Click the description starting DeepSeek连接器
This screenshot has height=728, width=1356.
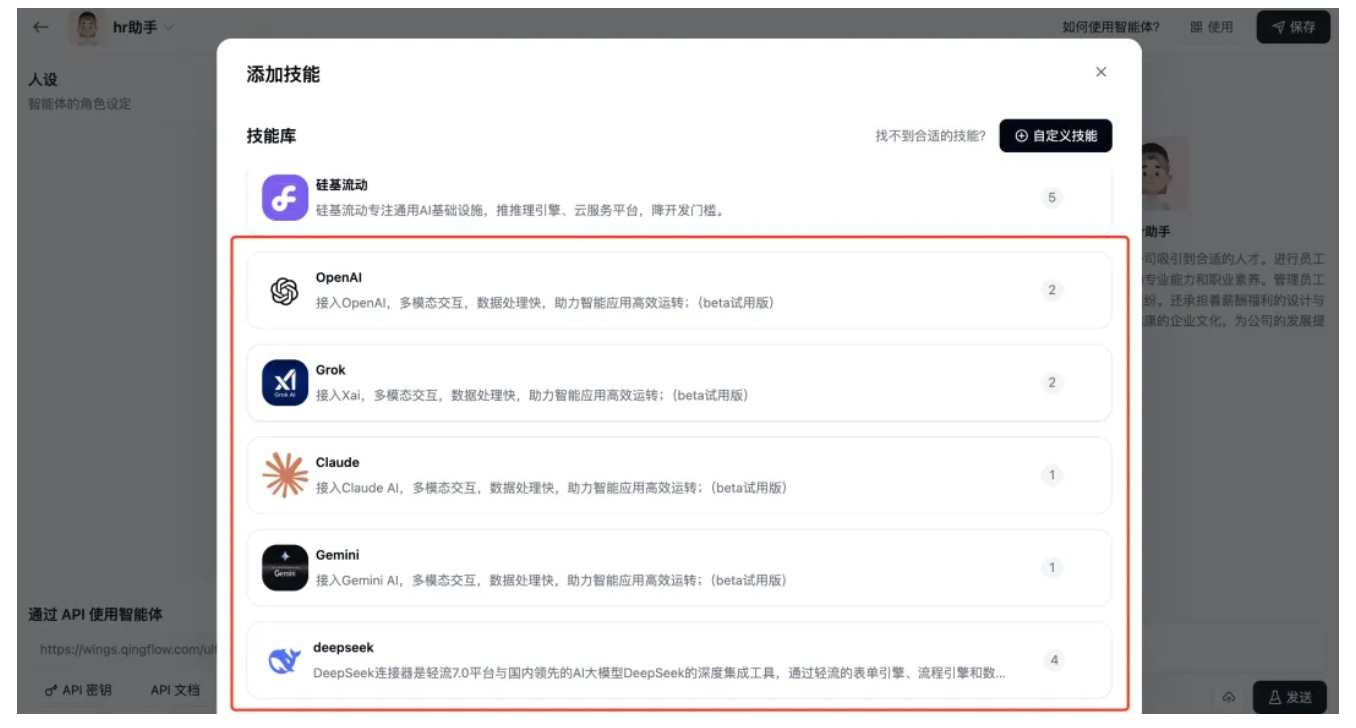coord(659,673)
